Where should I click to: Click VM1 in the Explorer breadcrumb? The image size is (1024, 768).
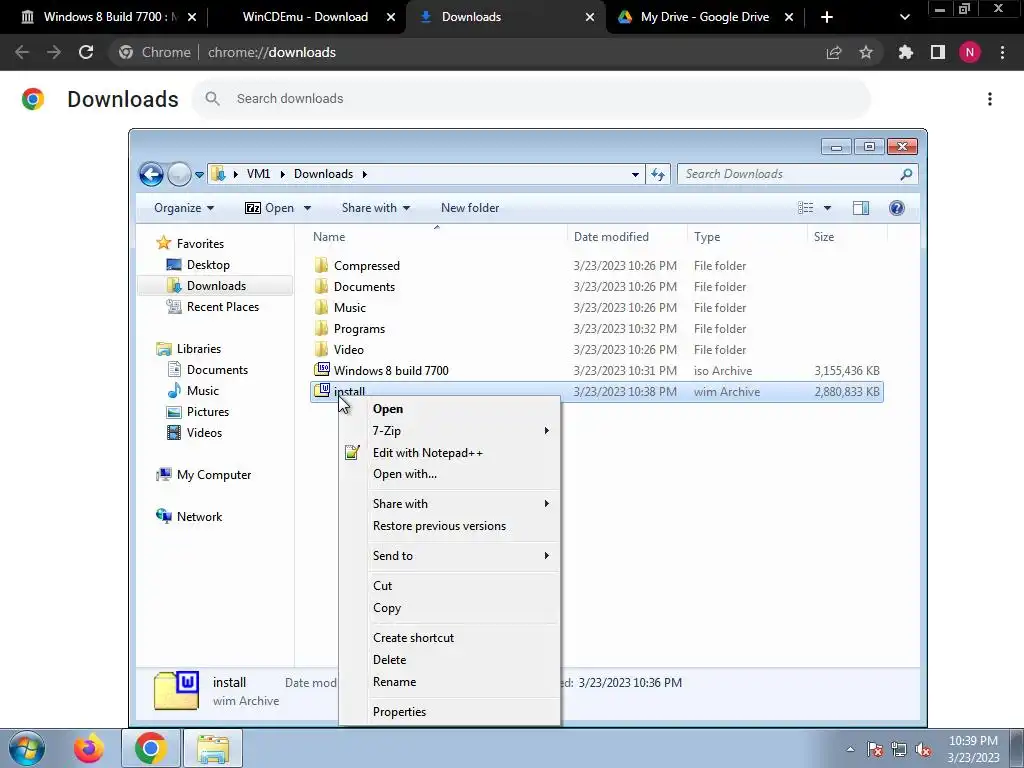click(x=258, y=174)
